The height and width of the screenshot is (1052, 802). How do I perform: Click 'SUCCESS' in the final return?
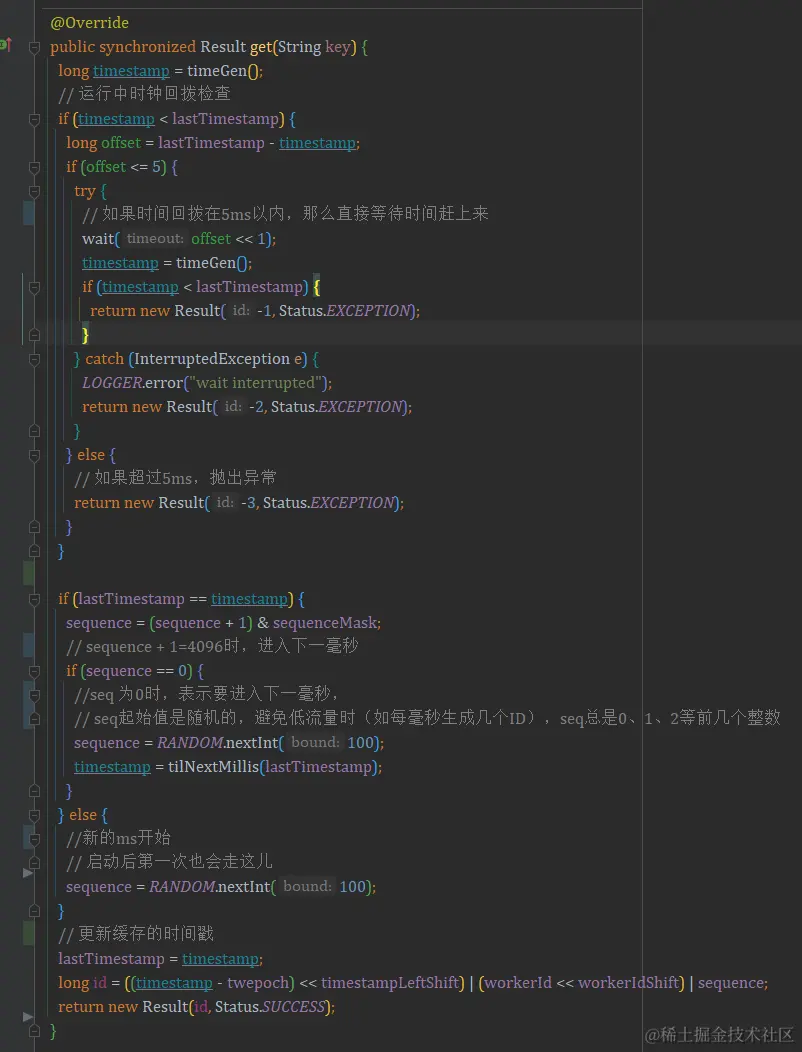pyautogui.click(x=293, y=1007)
